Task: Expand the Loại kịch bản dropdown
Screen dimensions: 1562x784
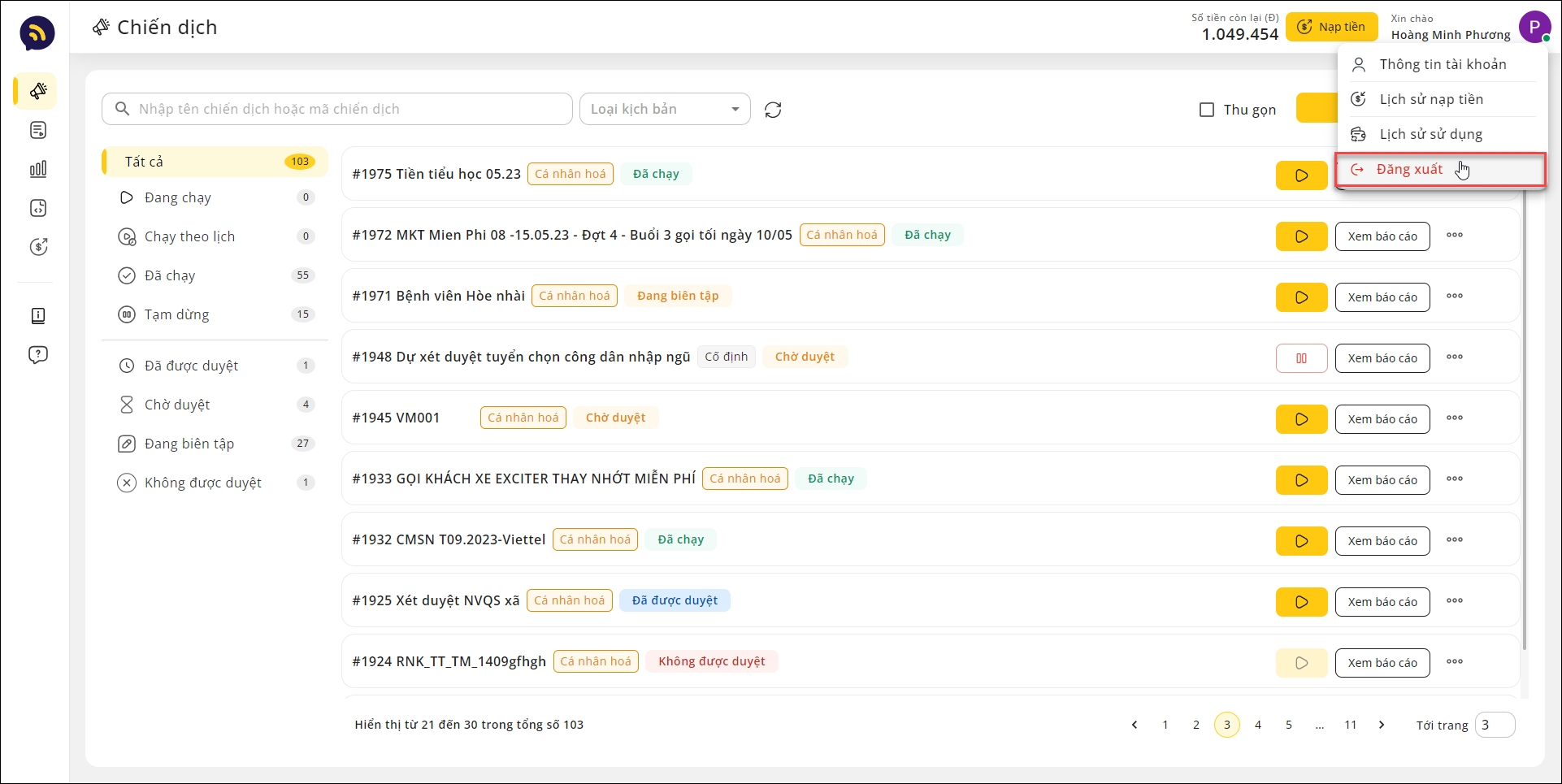Action: click(665, 110)
